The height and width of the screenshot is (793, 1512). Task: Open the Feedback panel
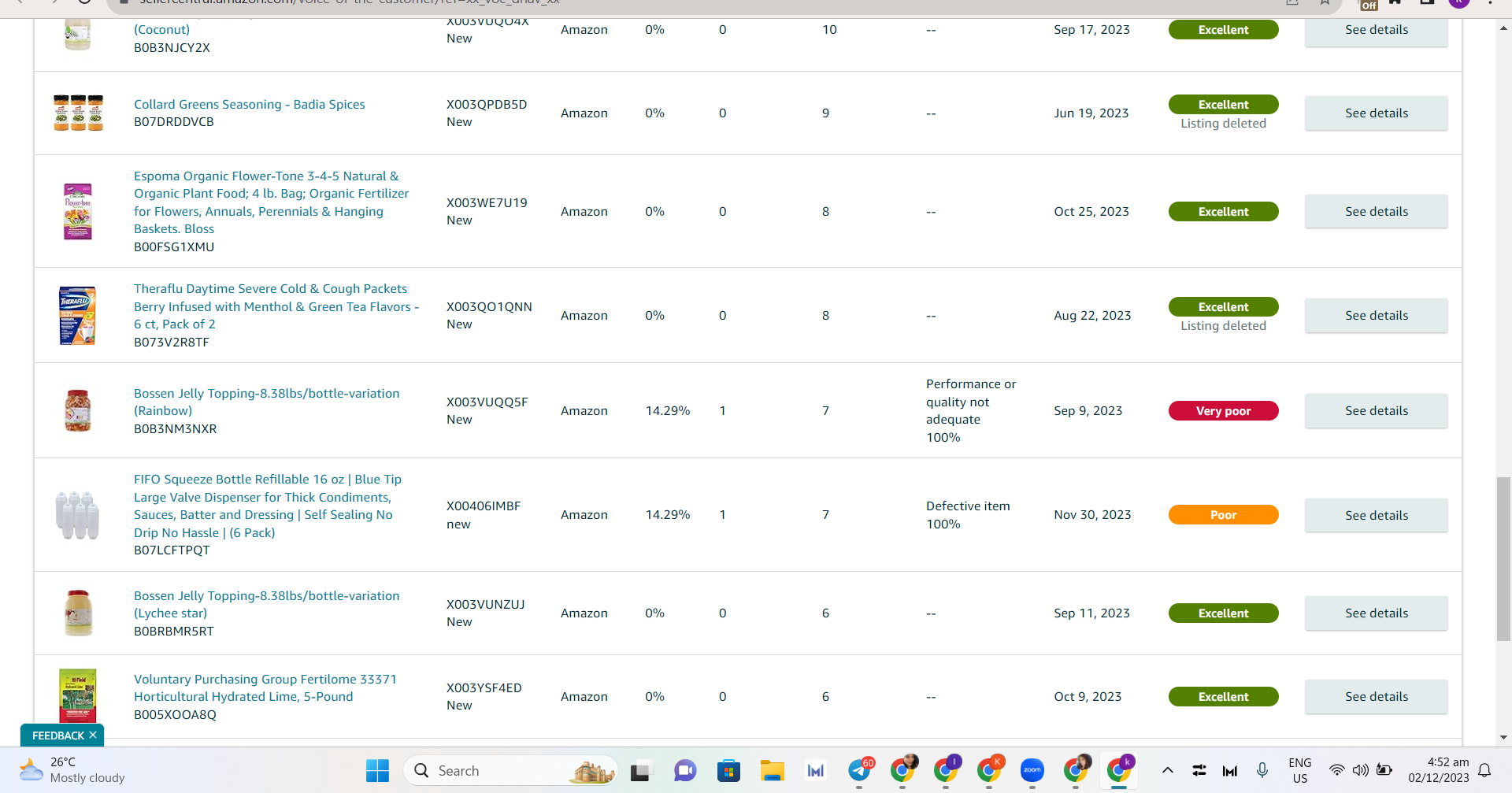coord(57,736)
